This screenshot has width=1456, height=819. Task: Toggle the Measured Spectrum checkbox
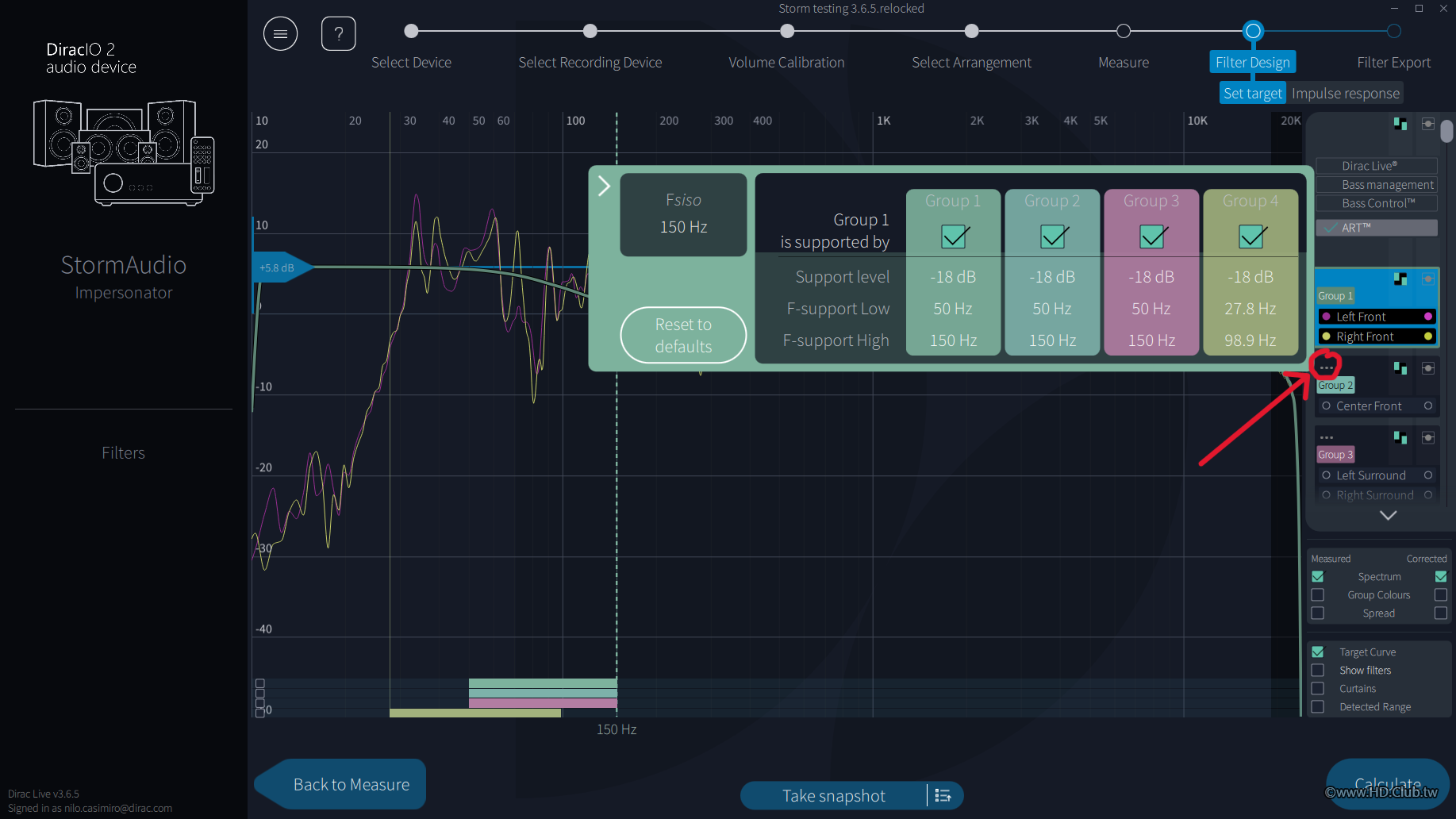click(1318, 577)
